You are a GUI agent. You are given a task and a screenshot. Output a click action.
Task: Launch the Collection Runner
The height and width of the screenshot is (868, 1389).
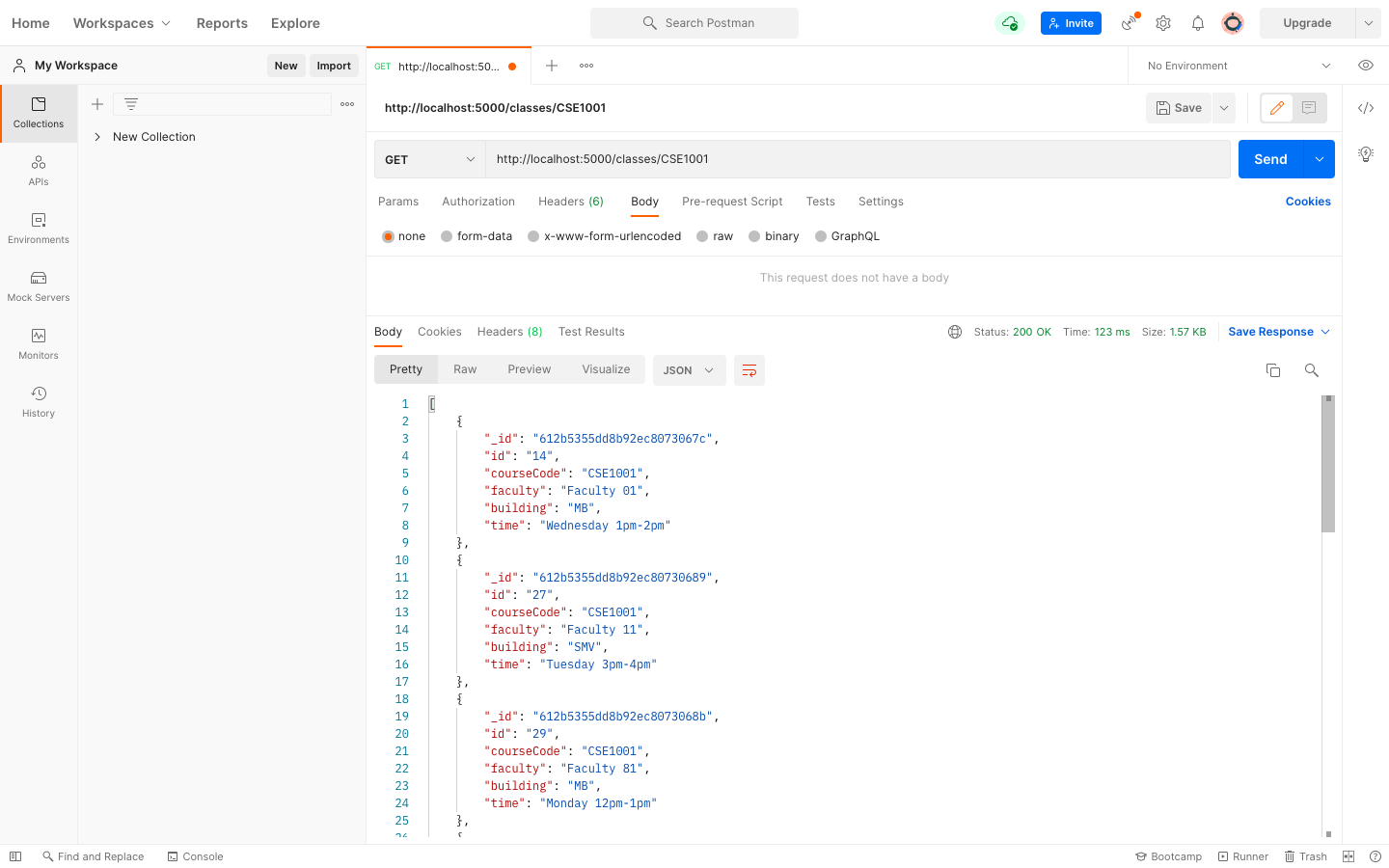1242,856
